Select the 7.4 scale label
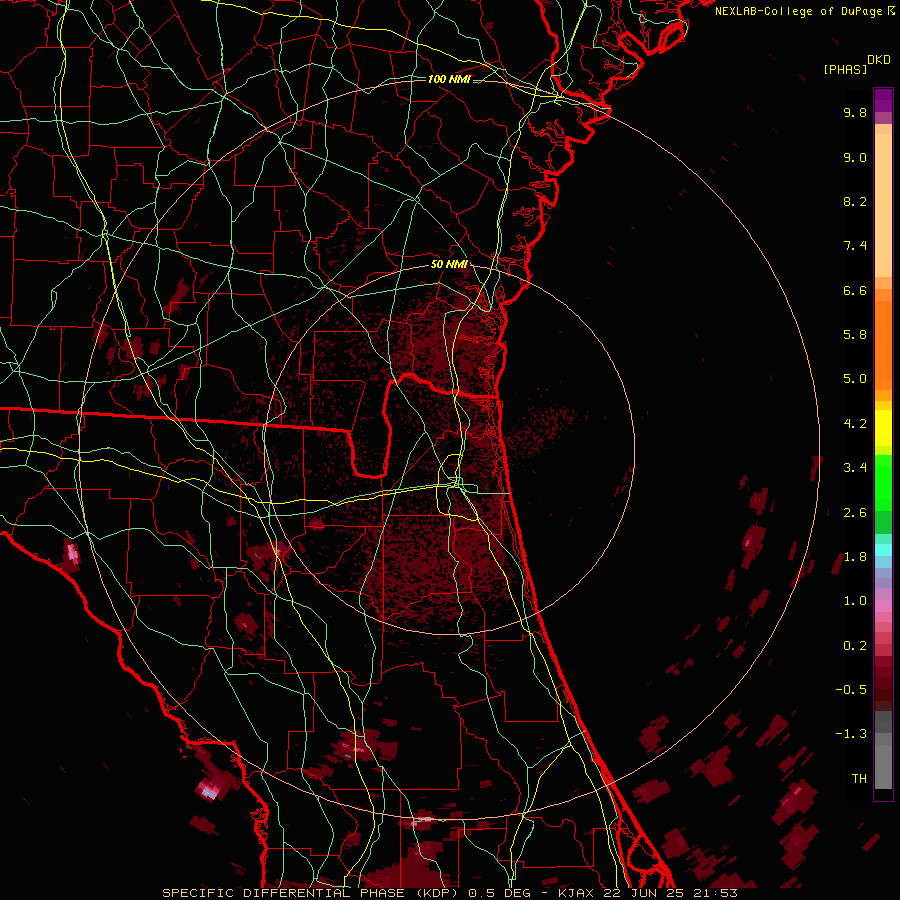The width and height of the screenshot is (900, 900). [855, 246]
